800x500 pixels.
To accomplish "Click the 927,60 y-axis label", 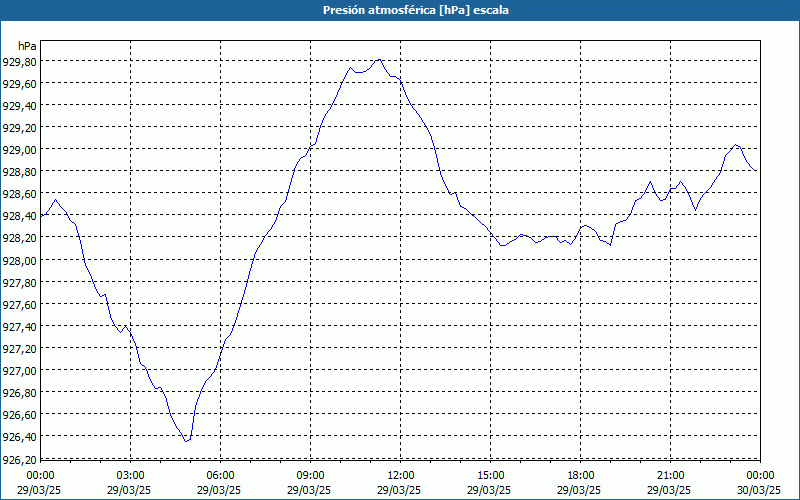I will [x=19, y=304].
